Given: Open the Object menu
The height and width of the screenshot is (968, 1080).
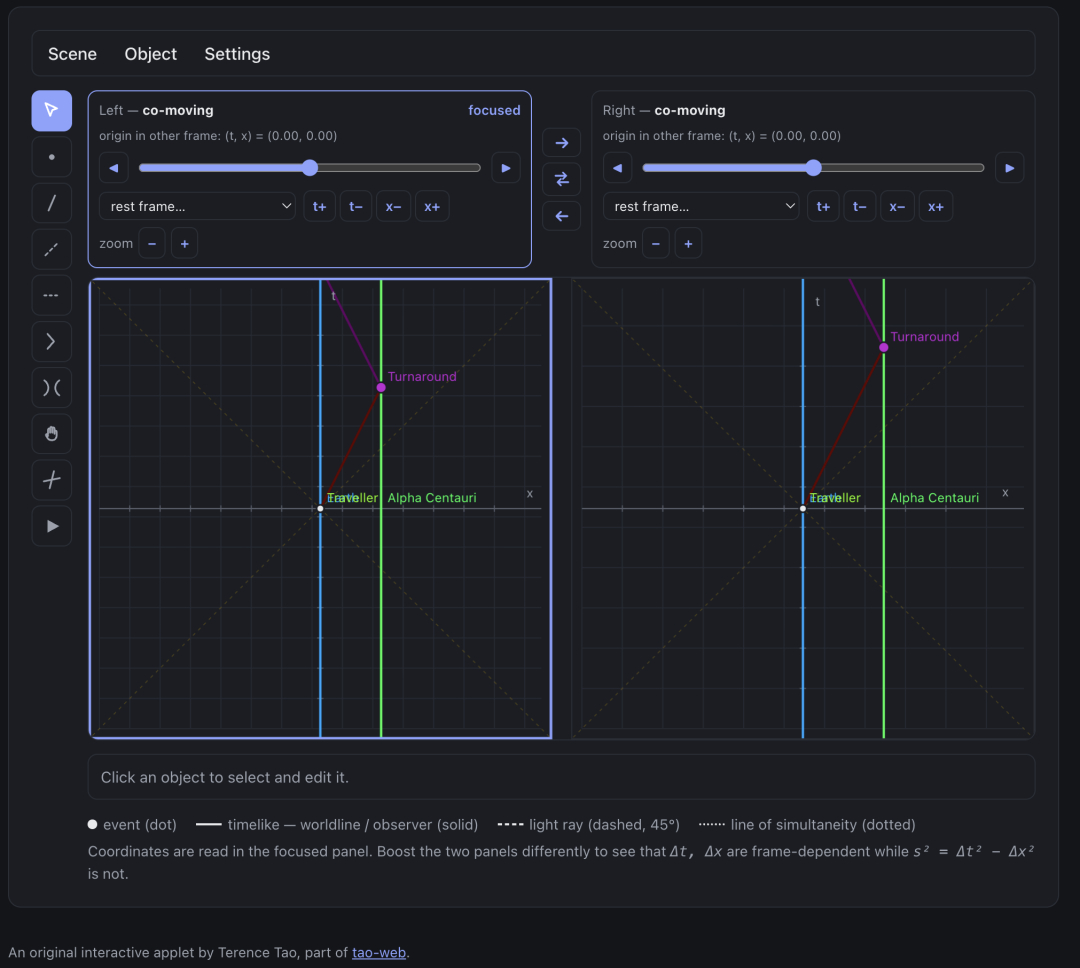Looking at the screenshot, I should tap(151, 54).
